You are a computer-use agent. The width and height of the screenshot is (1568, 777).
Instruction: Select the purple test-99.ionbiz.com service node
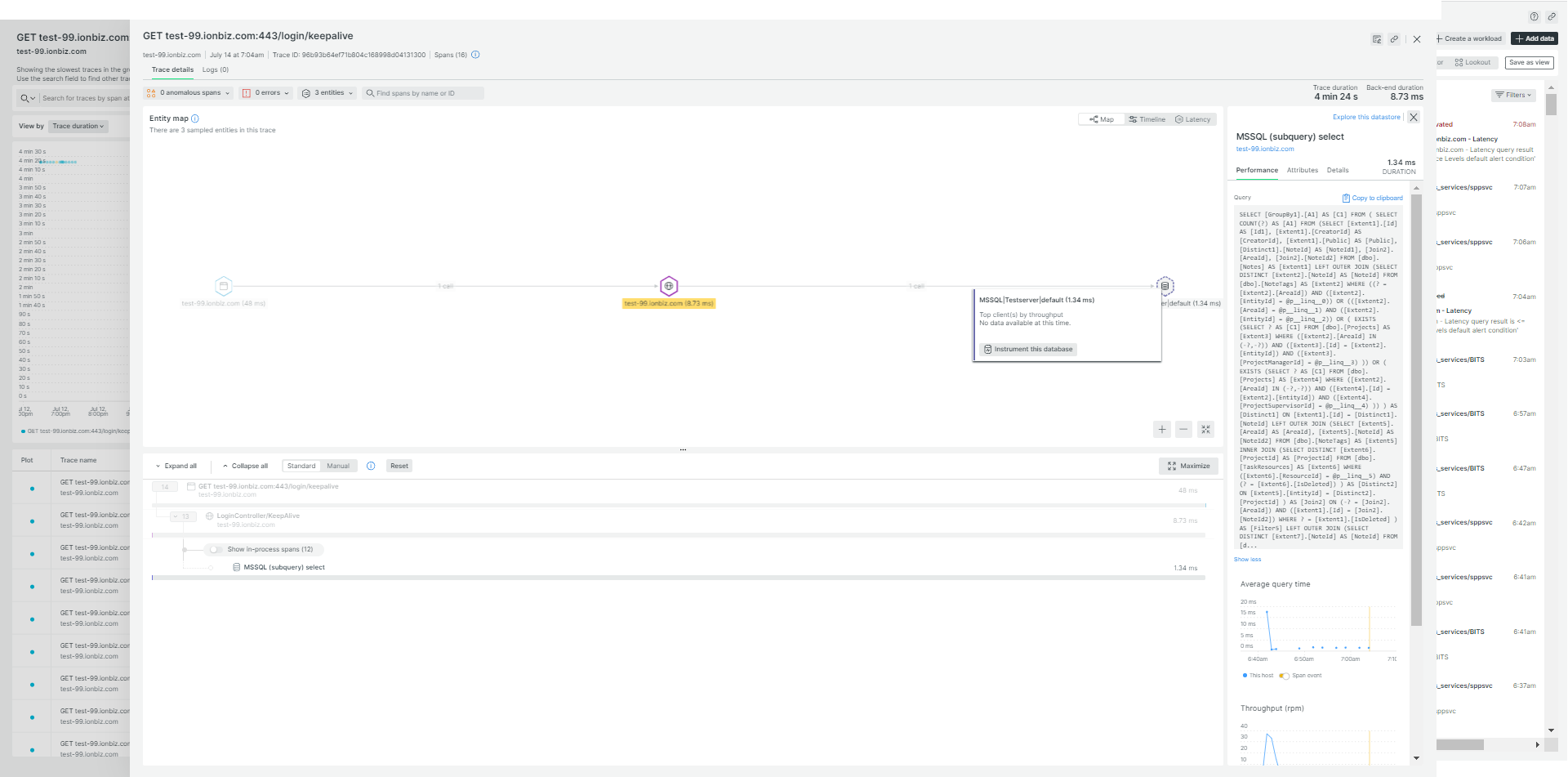pos(669,286)
